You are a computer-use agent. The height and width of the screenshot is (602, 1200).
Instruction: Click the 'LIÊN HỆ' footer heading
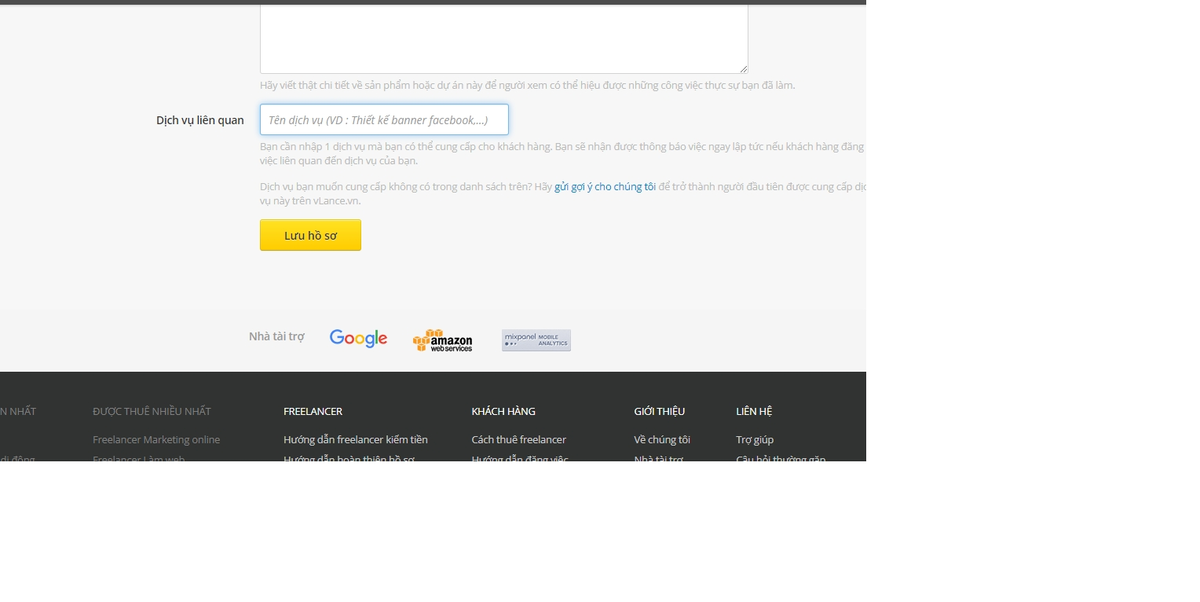[x=754, y=411]
